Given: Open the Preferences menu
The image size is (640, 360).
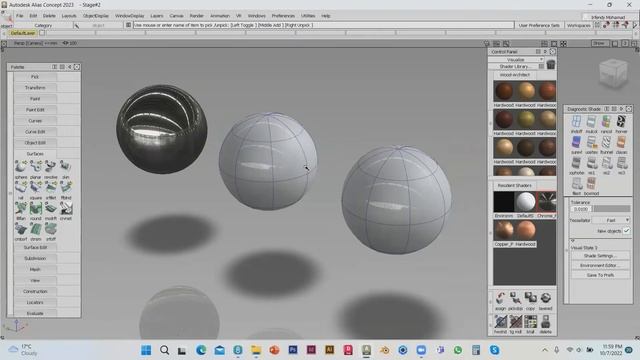Looking at the screenshot, I should click(x=283, y=16).
